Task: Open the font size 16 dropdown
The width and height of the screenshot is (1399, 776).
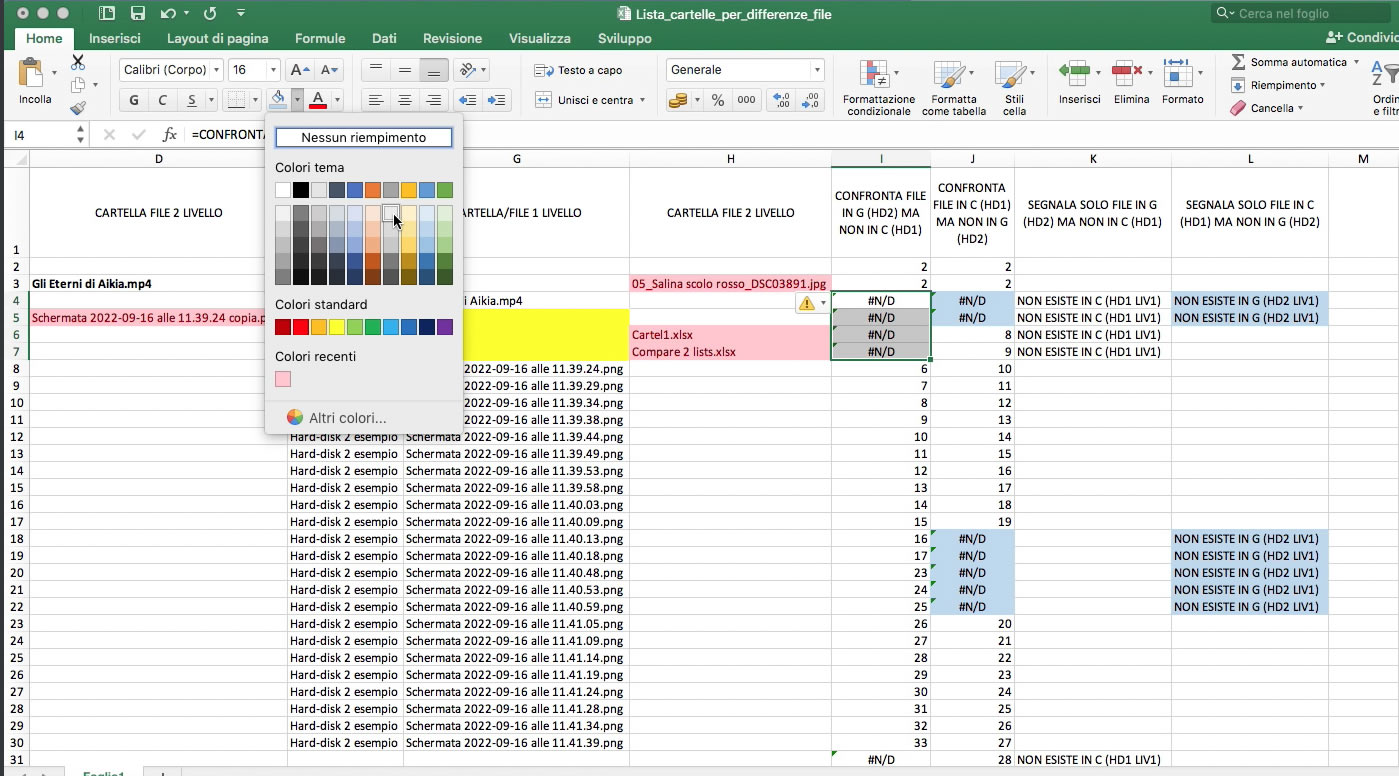Action: [273, 70]
